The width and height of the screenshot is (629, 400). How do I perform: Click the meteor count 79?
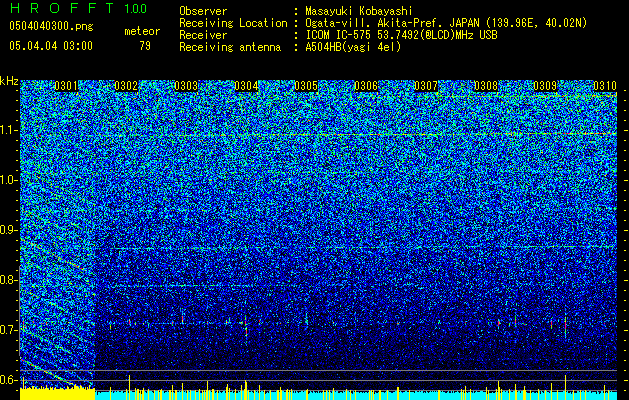pos(145,46)
